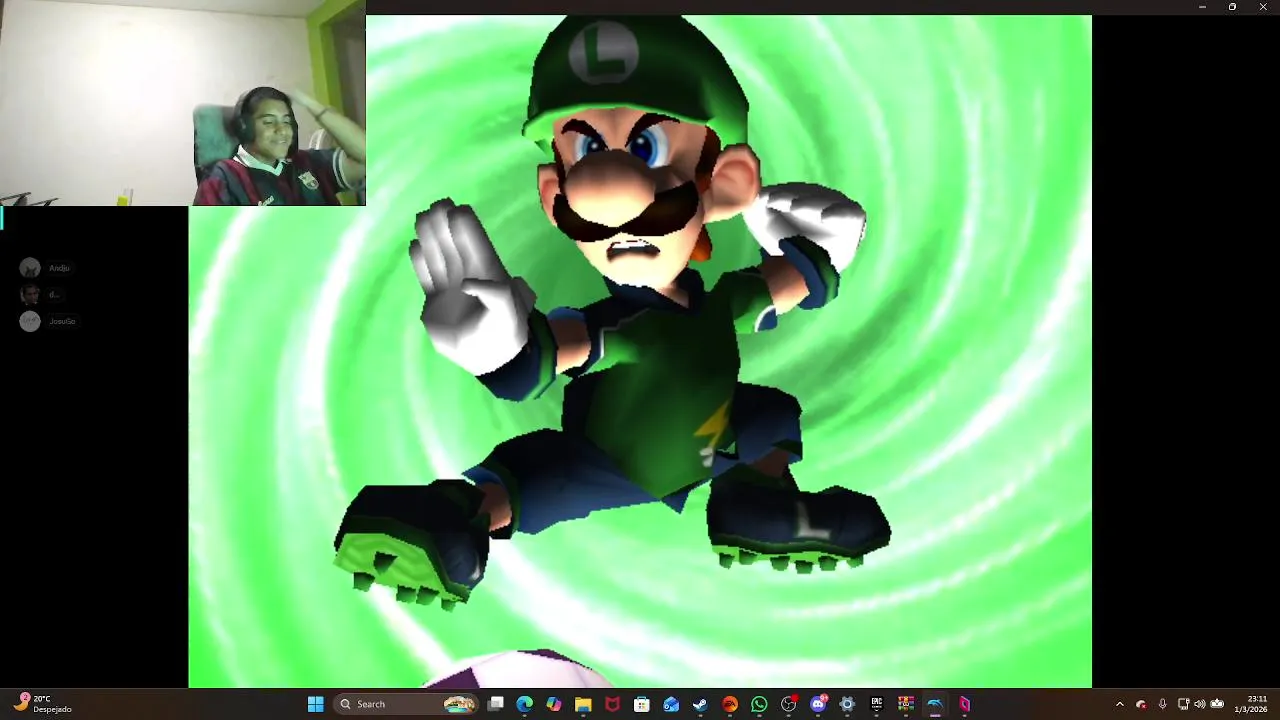Click the microphone tray icon
This screenshot has height=720, width=1280.
click(1162, 704)
